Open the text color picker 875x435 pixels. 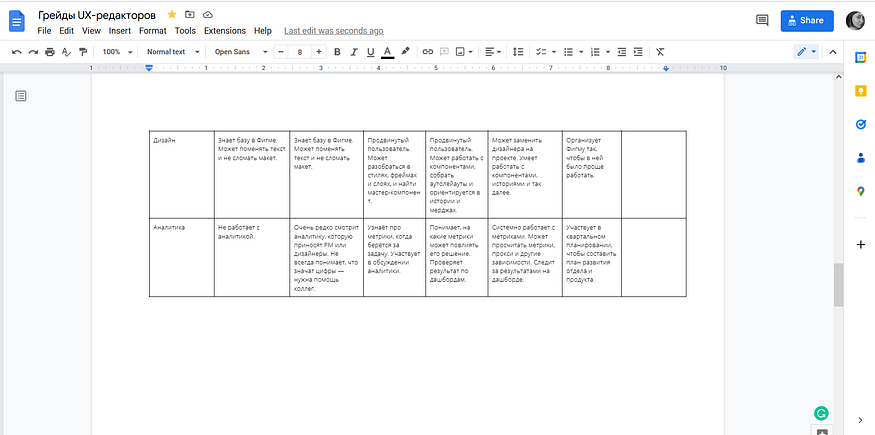[388, 52]
